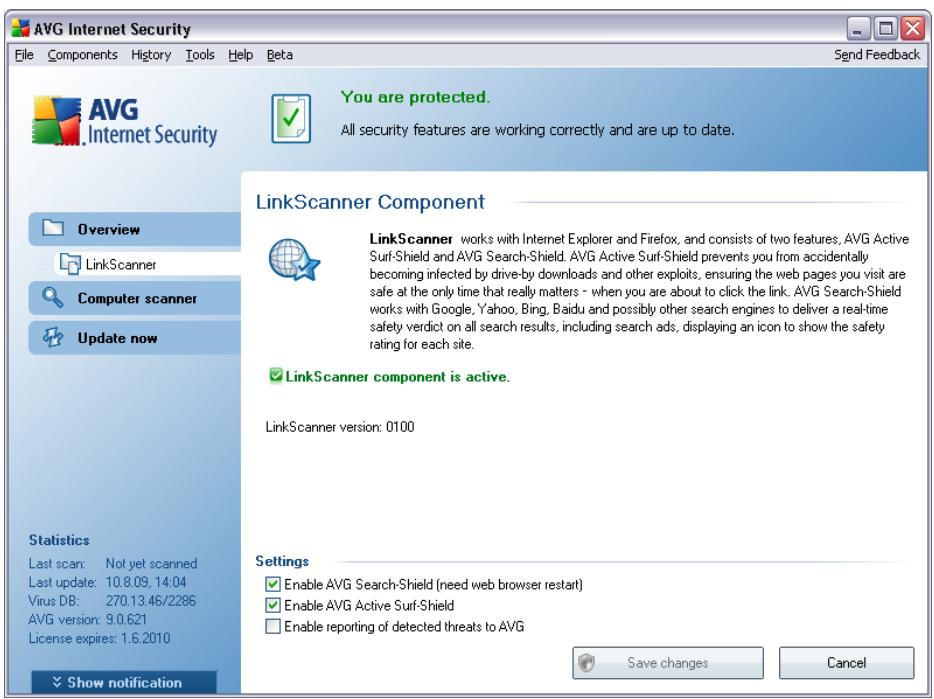Click Update now

click(x=135, y=338)
